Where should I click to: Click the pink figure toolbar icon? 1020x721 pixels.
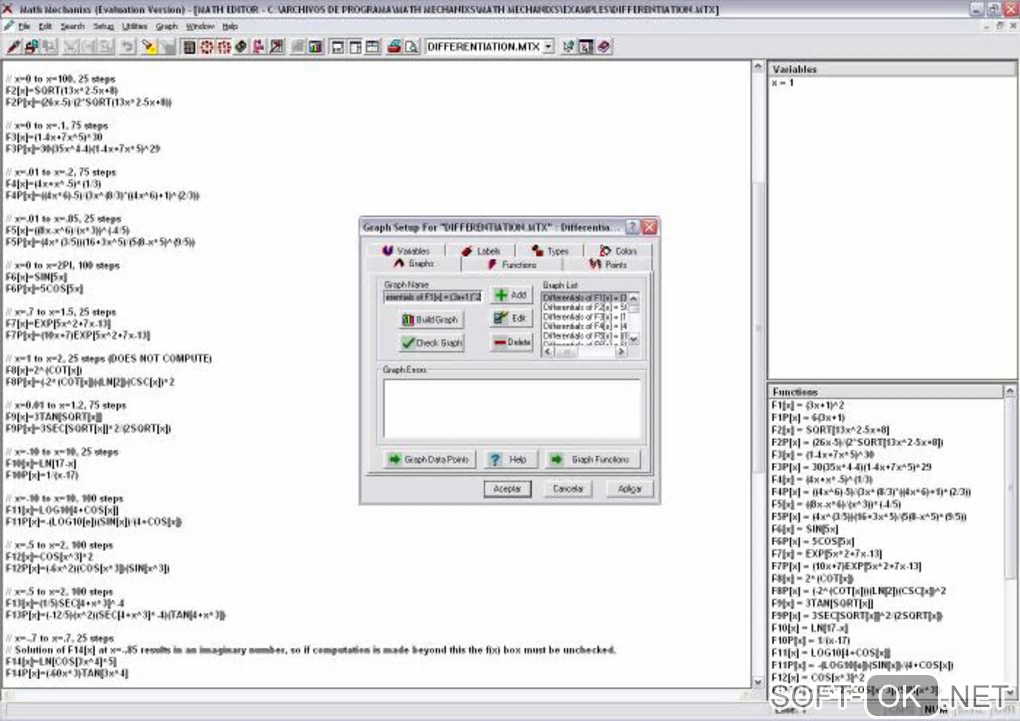tap(258, 47)
